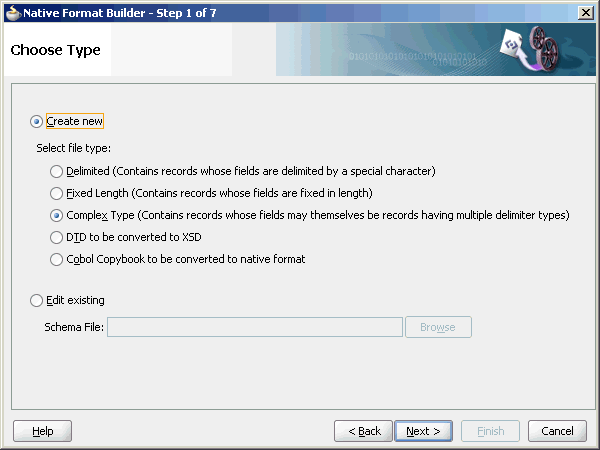Pick DTD to be converted to XSD
This screenshot has width=600, height=450.
pos(57,237)
